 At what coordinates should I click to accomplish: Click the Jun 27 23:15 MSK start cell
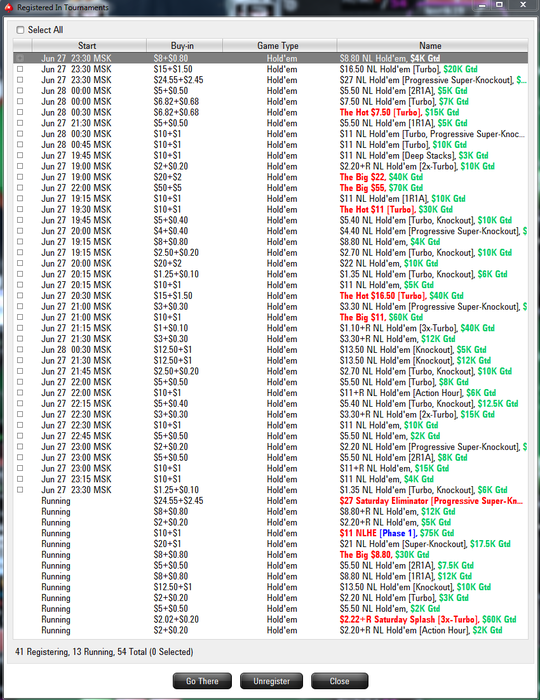pyautogui.click(x=76, y=479)
